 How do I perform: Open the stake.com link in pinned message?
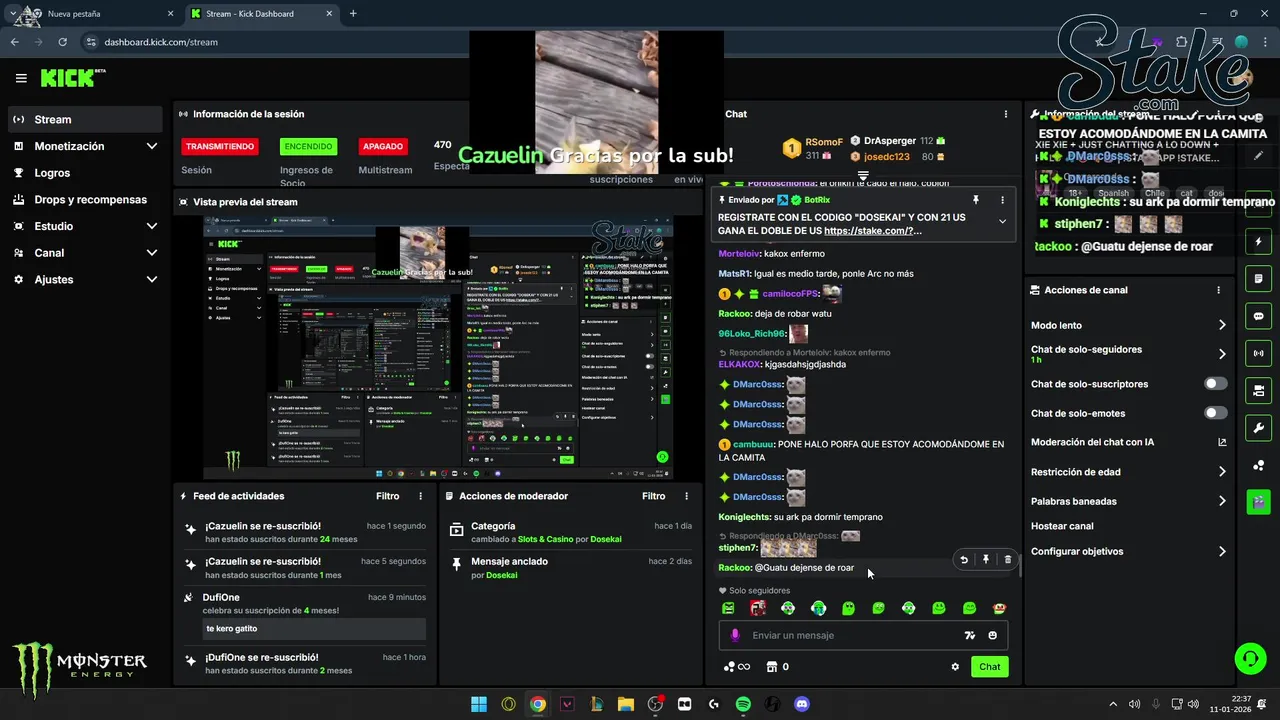tap(867, 231)
